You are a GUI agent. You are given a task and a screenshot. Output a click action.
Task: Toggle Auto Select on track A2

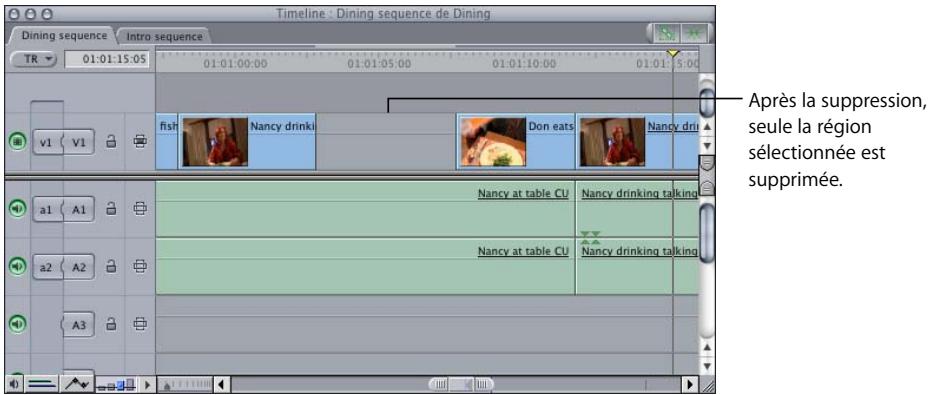point(140,267)
